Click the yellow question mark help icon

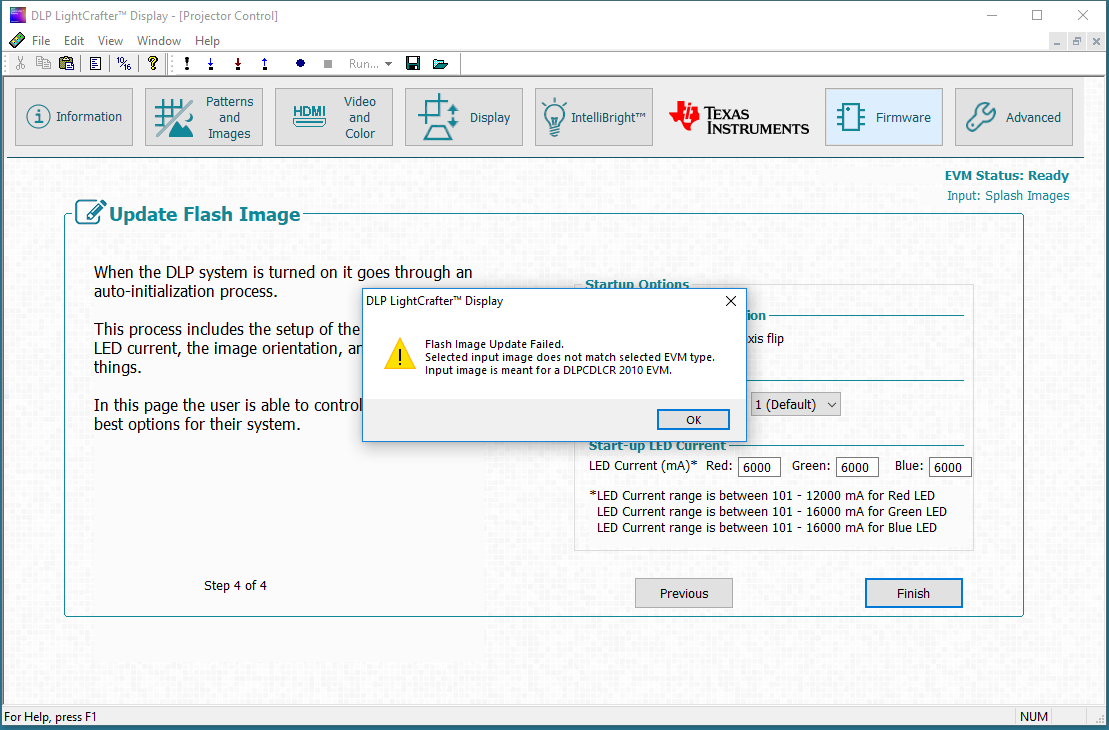[153, 64]
